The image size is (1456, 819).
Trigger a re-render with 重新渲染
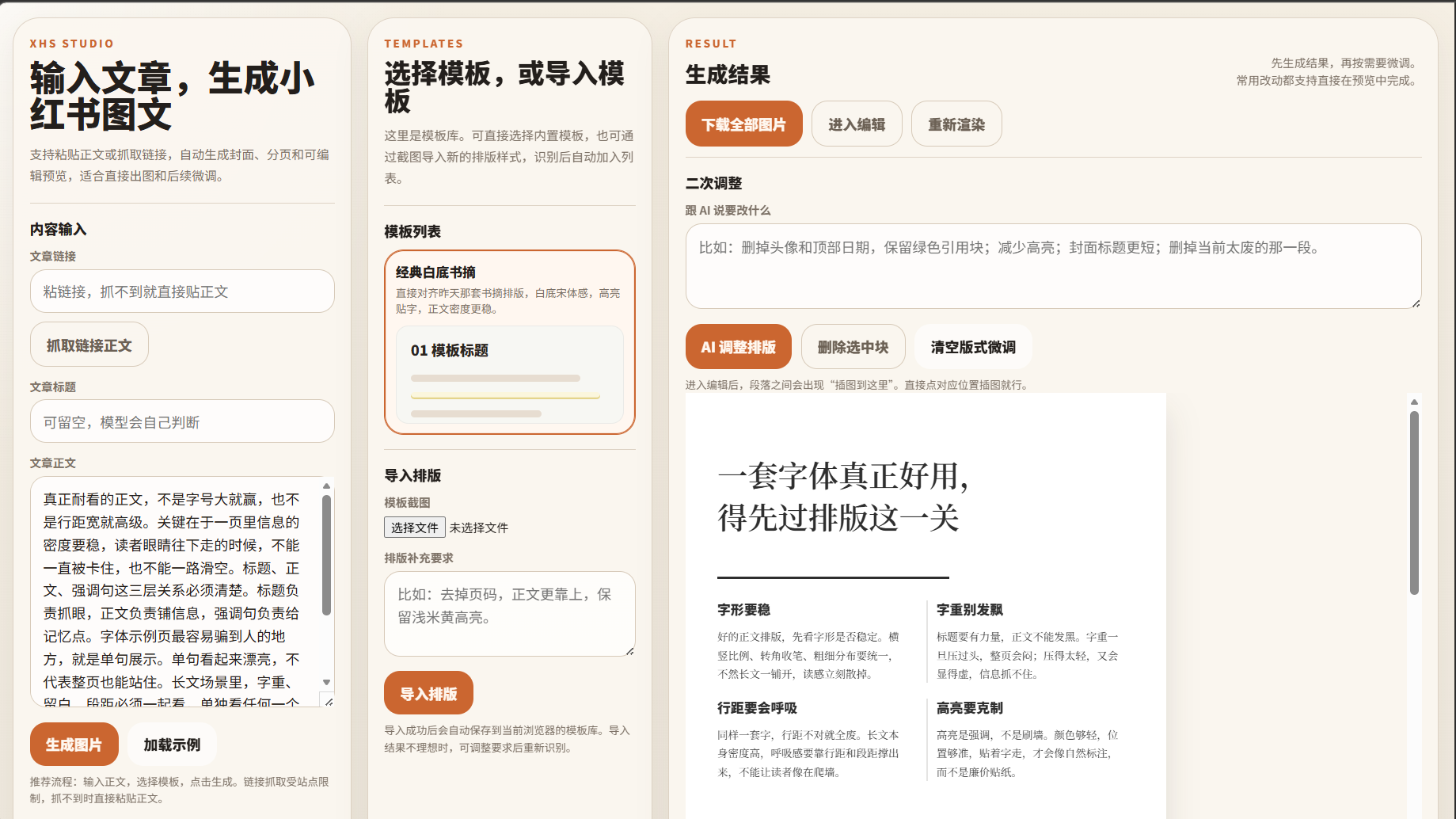(956, 124)
